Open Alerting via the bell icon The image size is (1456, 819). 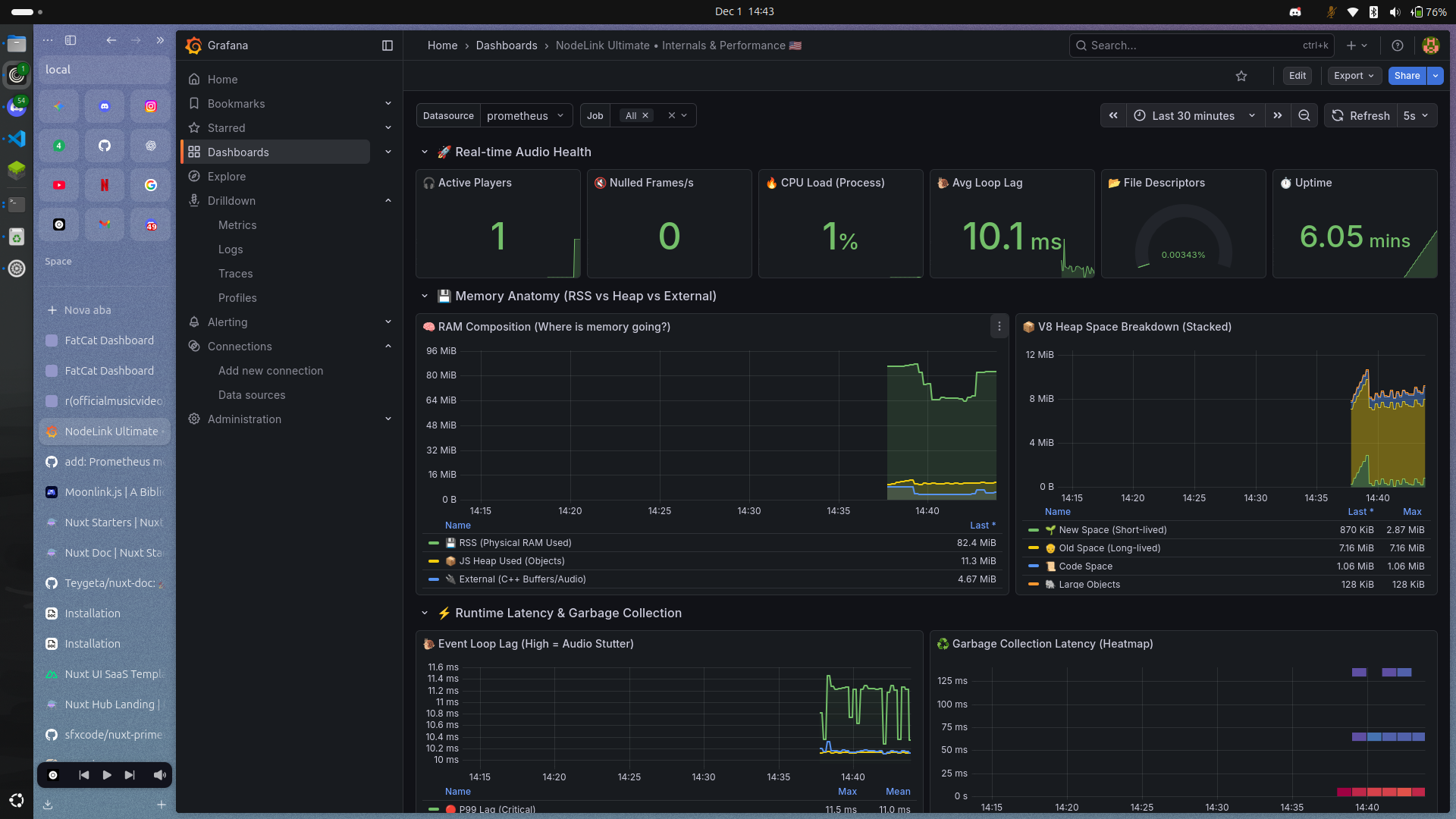tap(194, 322)
